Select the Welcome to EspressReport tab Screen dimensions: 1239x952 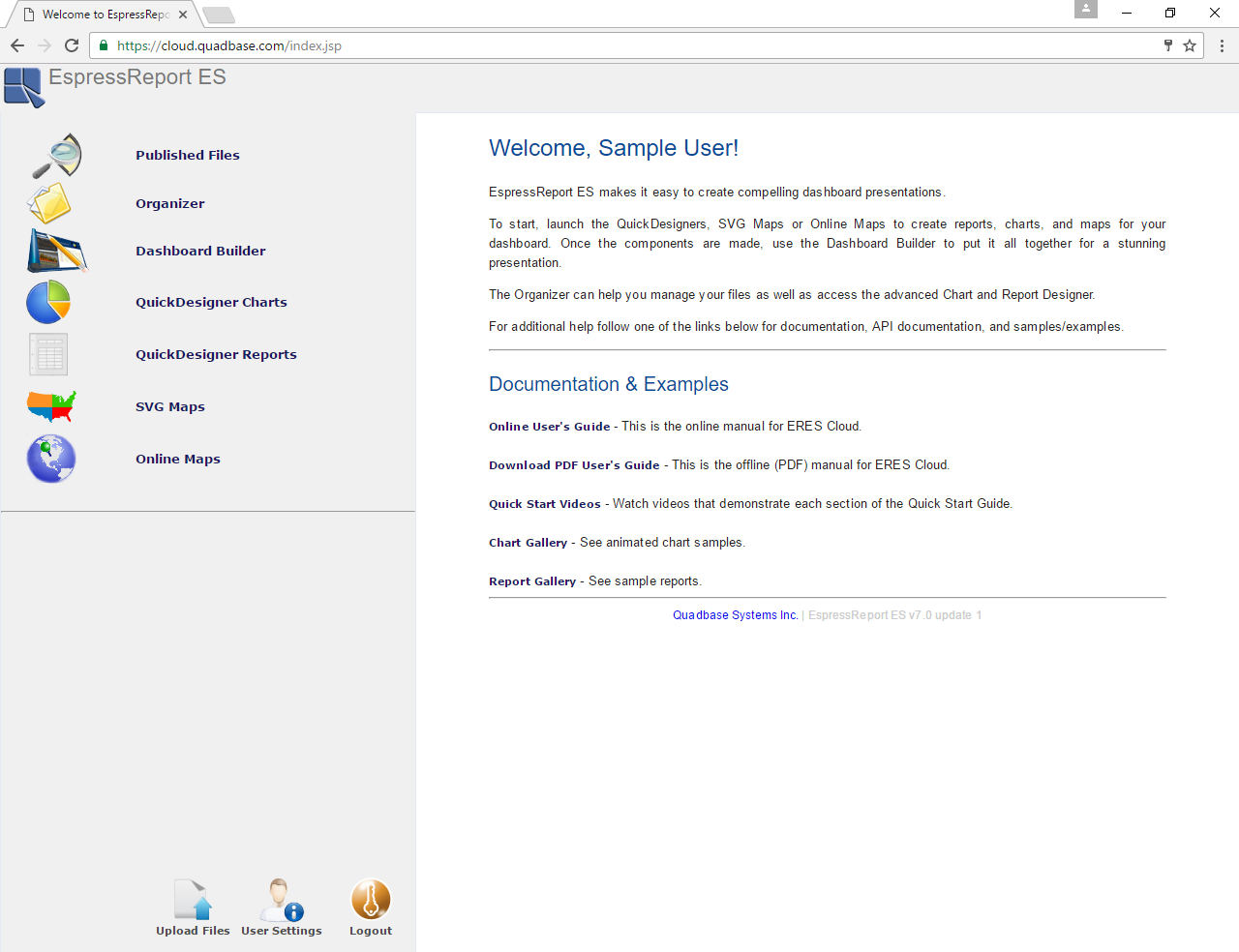click(x=106, y=15)
